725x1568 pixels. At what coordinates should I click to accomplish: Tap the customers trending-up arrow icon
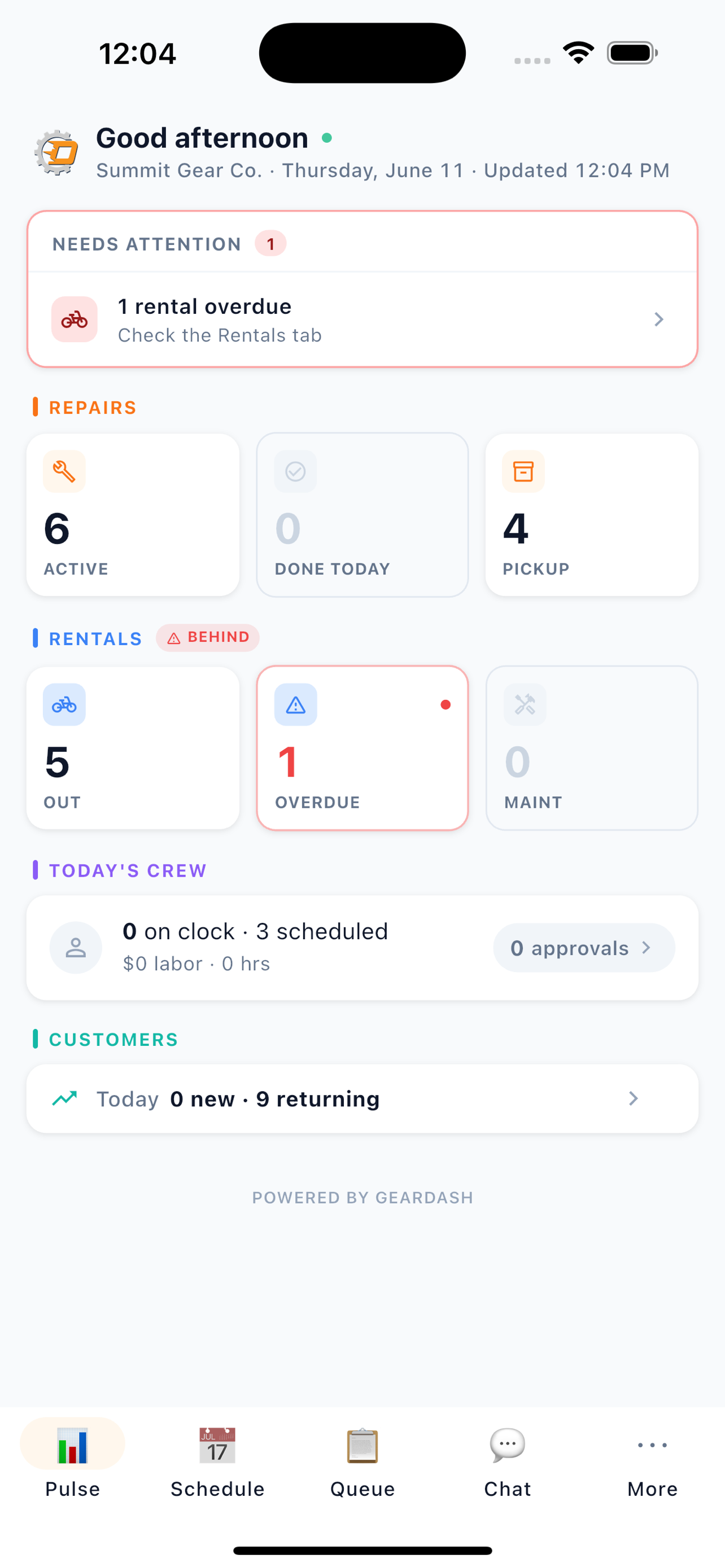click(x=64, y=1098)
